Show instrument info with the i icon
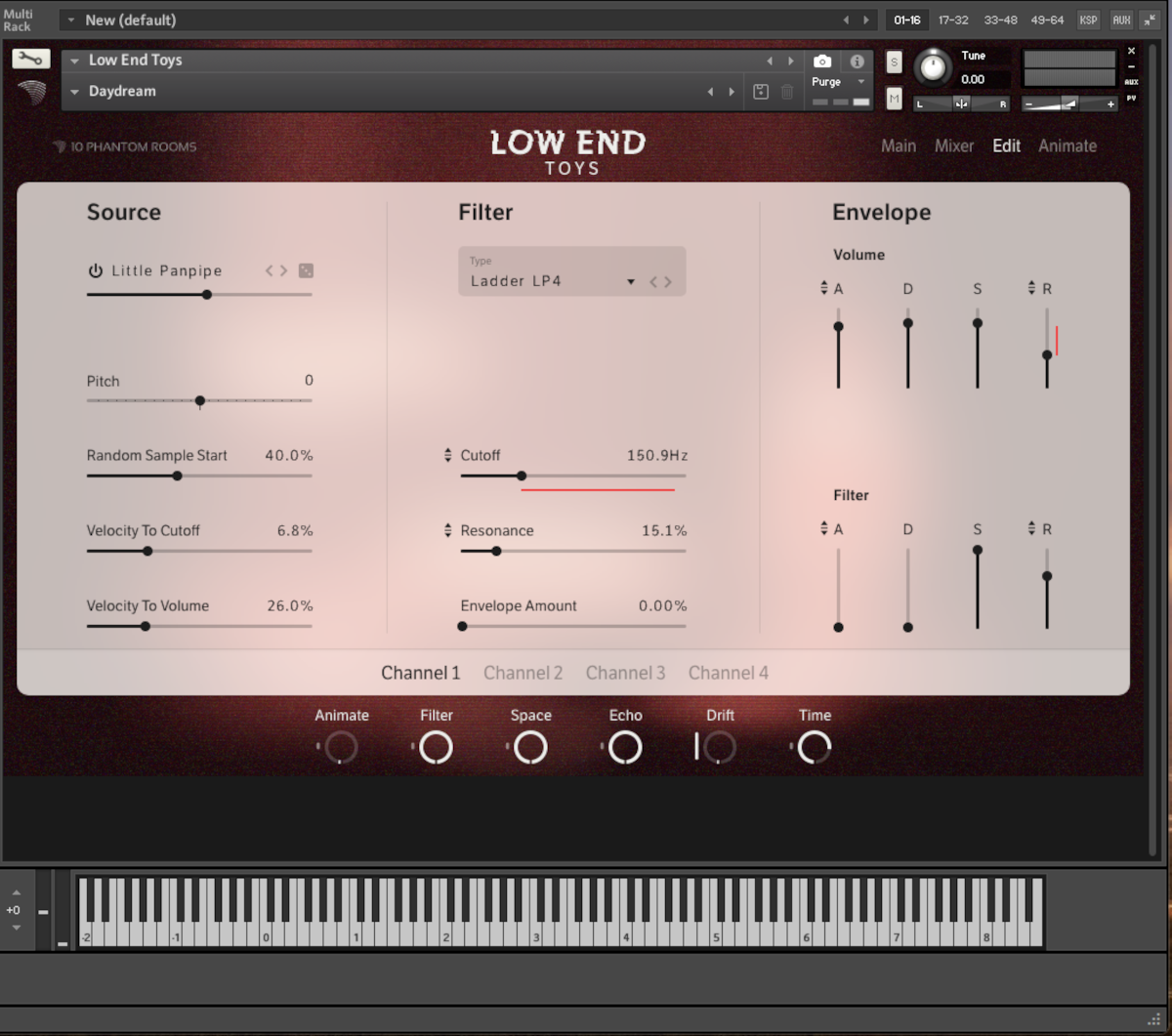 click(857, 61)
